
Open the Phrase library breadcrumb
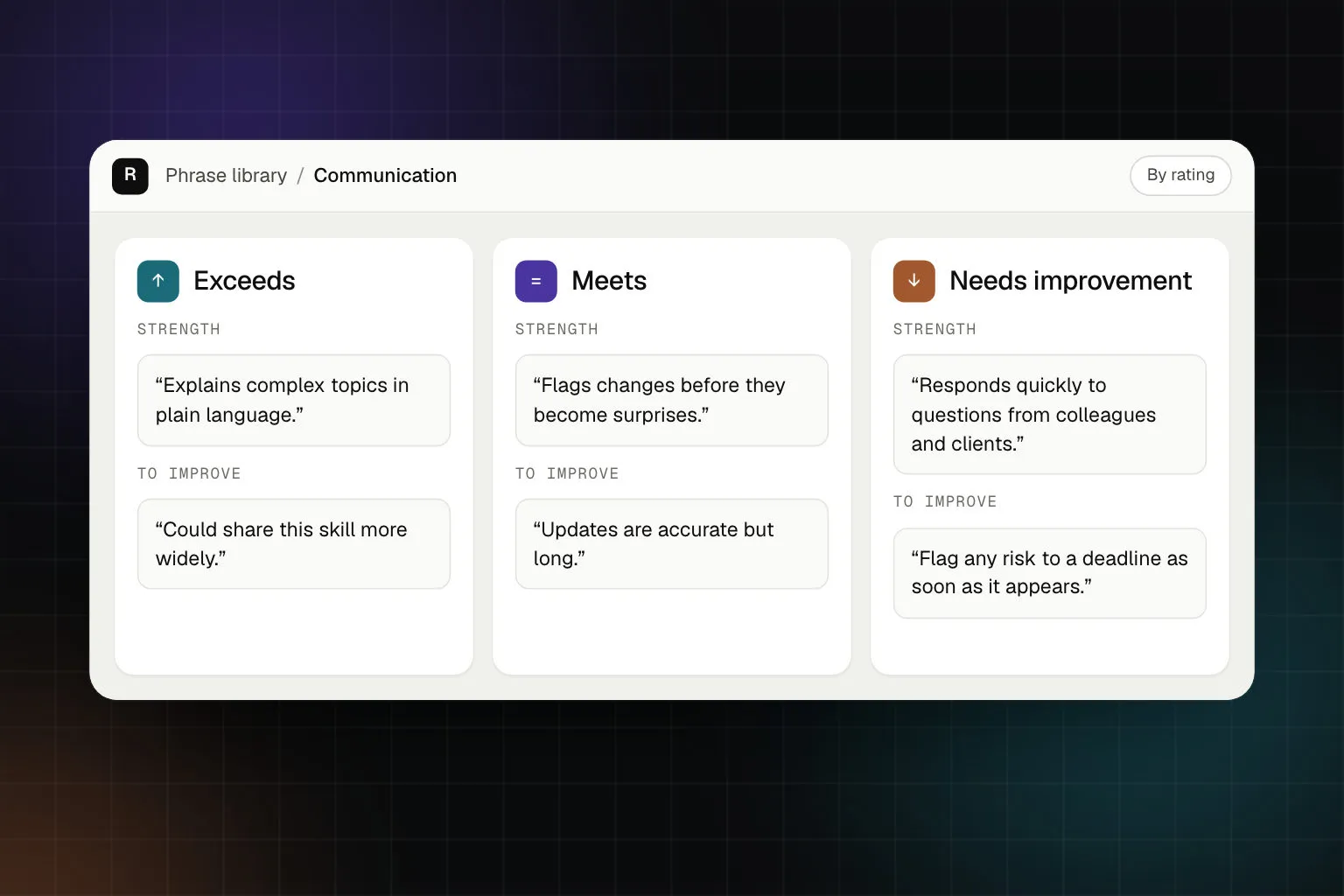226,176
